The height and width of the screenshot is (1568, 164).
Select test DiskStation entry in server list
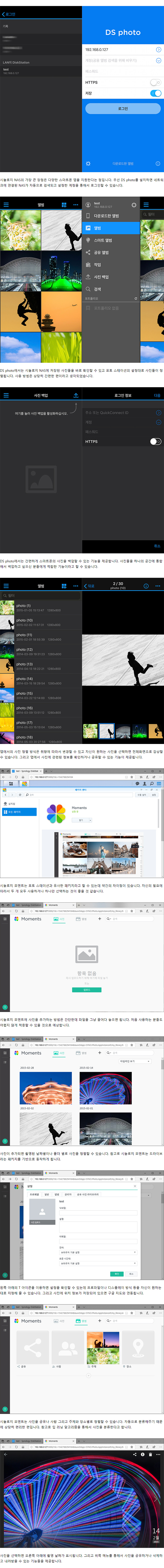point(37,71)
